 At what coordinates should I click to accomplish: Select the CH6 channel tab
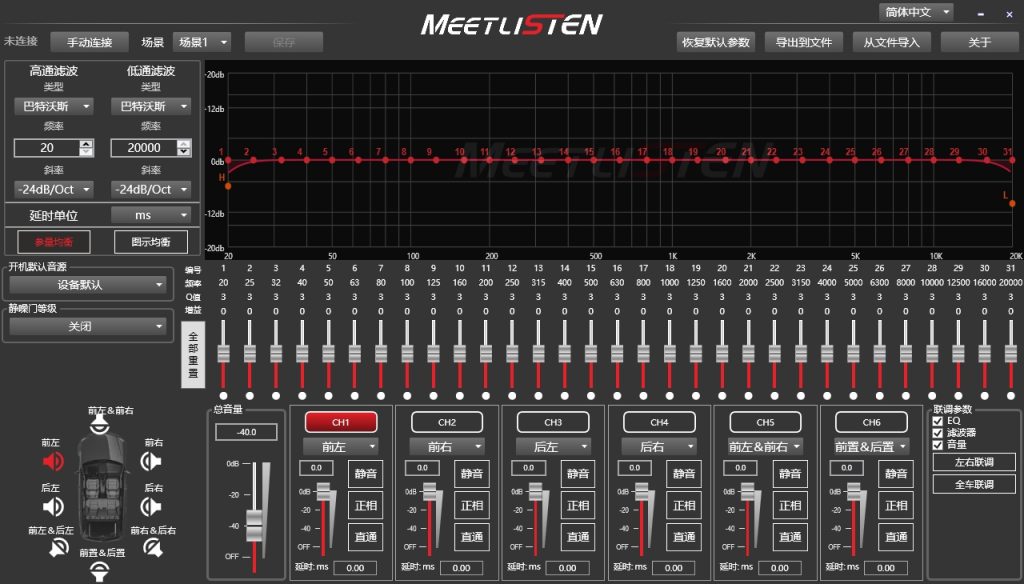[871, 422]
